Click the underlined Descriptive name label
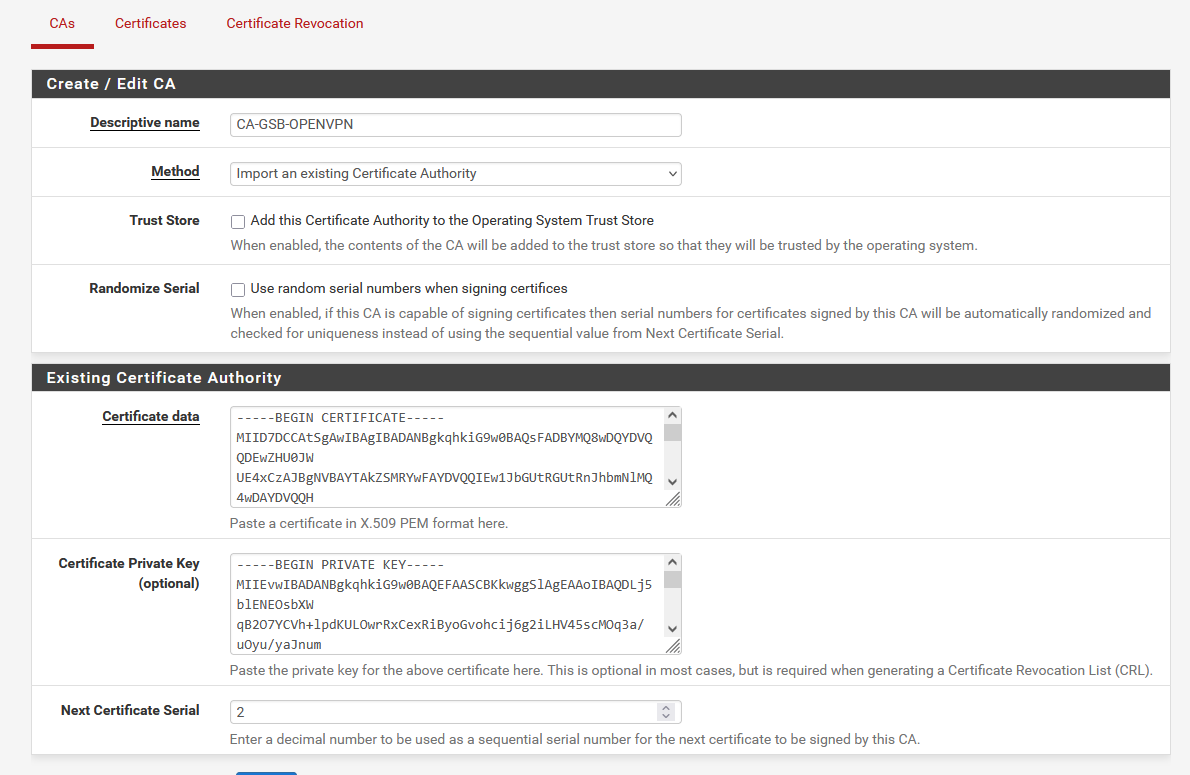 click(x=144, y=122)
